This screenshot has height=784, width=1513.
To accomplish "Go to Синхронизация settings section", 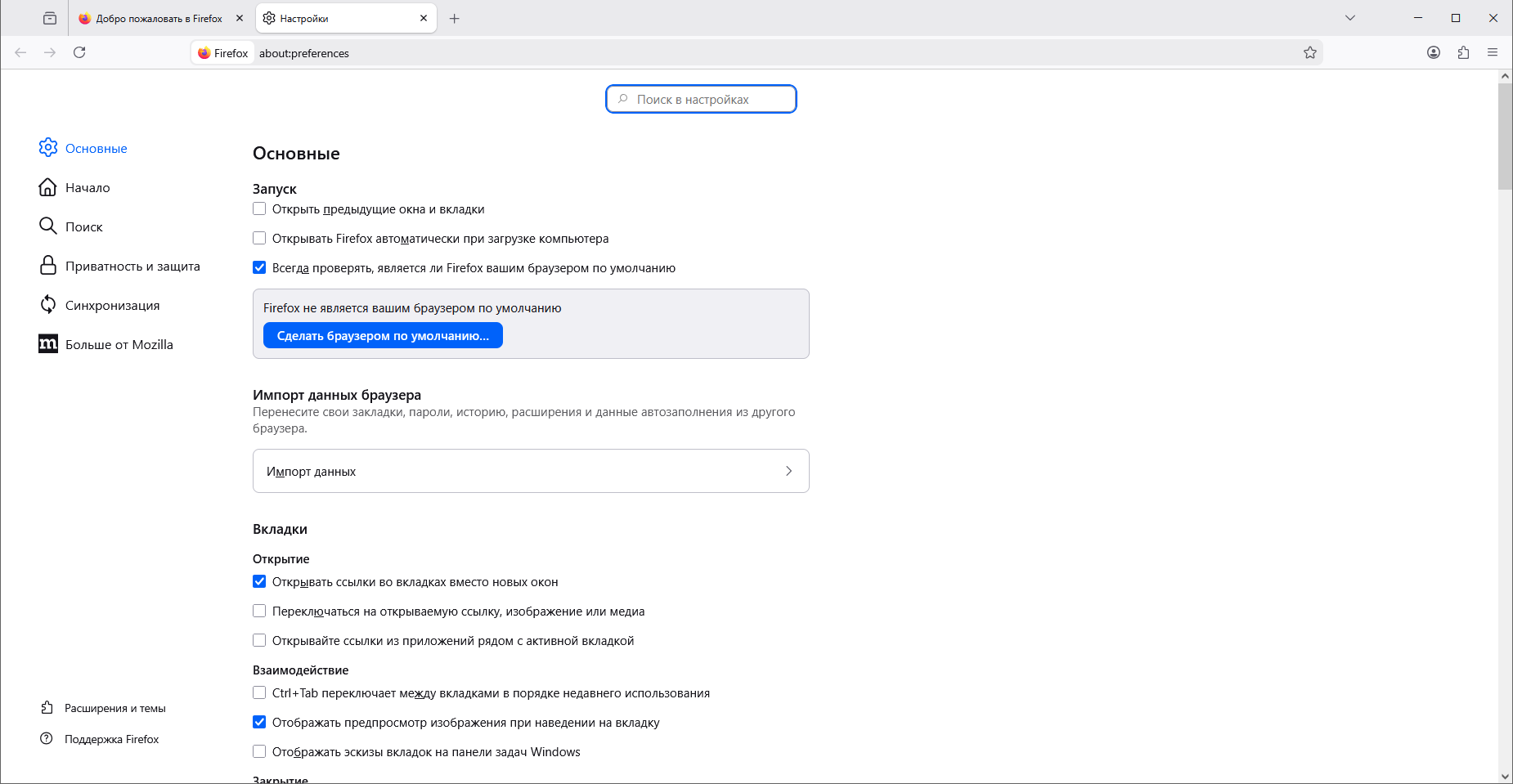I will 112,306.
